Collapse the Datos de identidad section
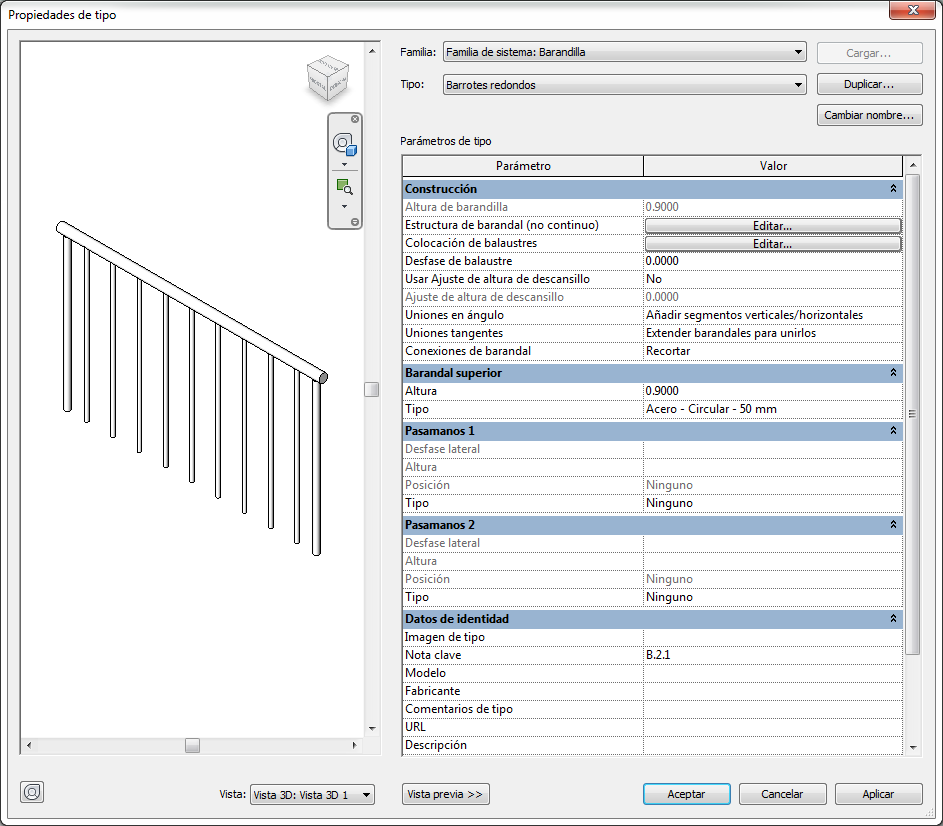943x826 pixels. 892,619
